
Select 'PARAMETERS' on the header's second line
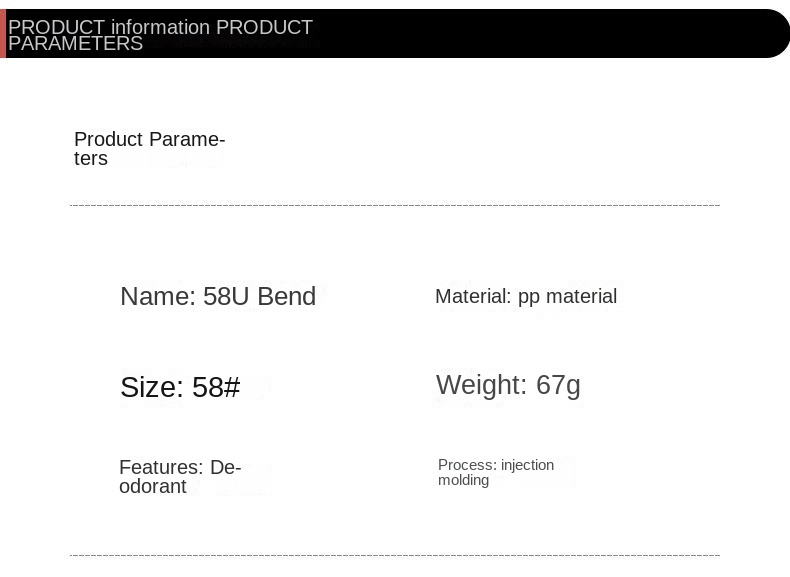76,44
